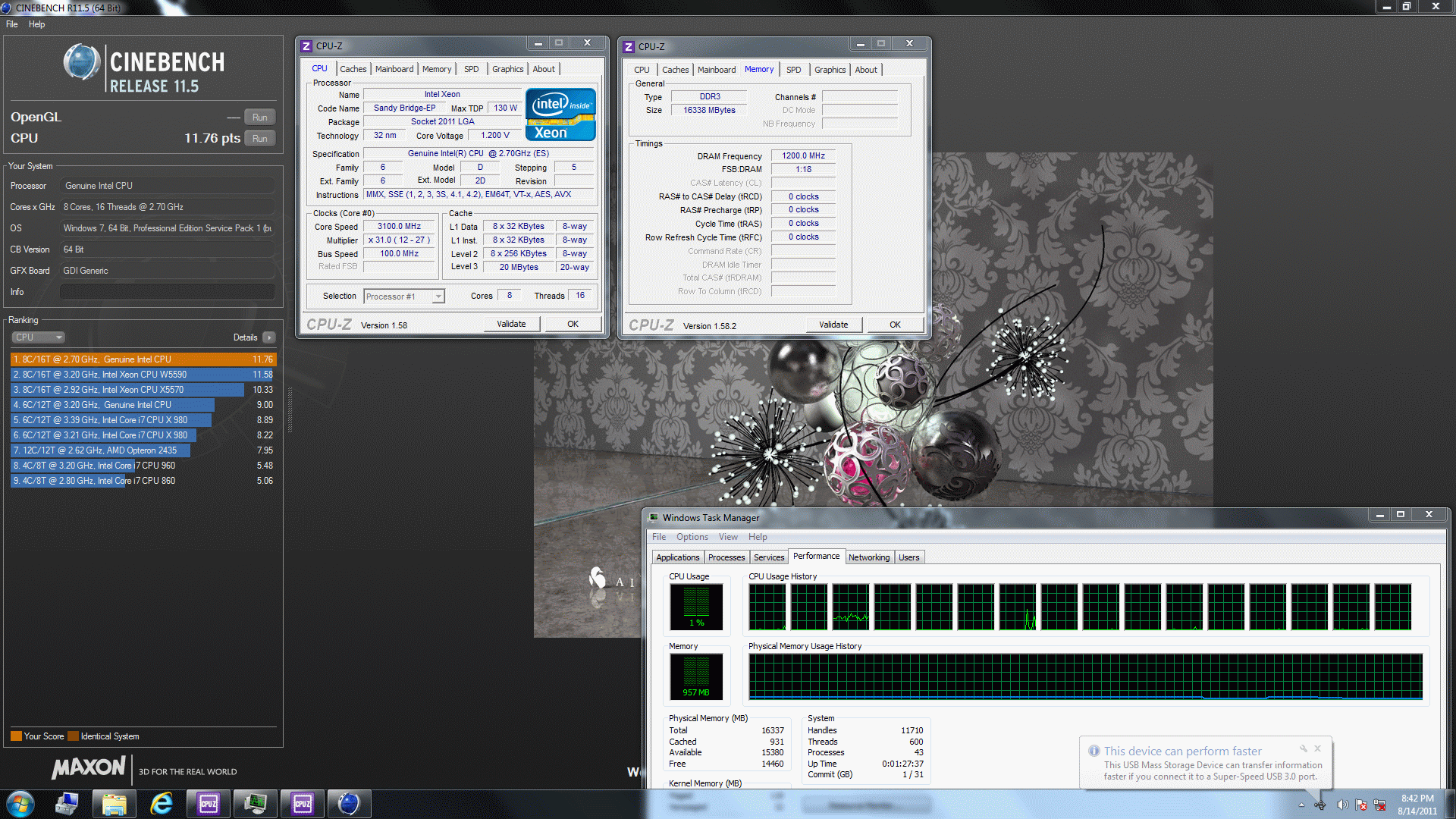Click the Intel Xeon logo in CPU-Z

560,115
